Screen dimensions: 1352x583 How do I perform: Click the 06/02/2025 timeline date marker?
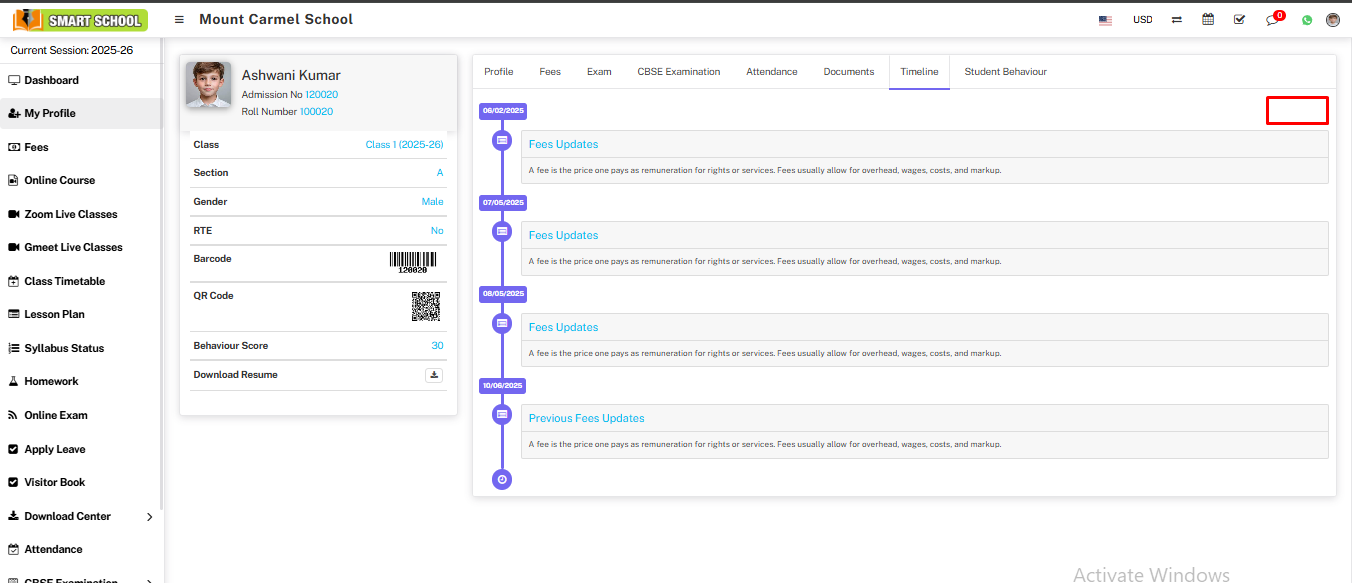click(503, 111)
